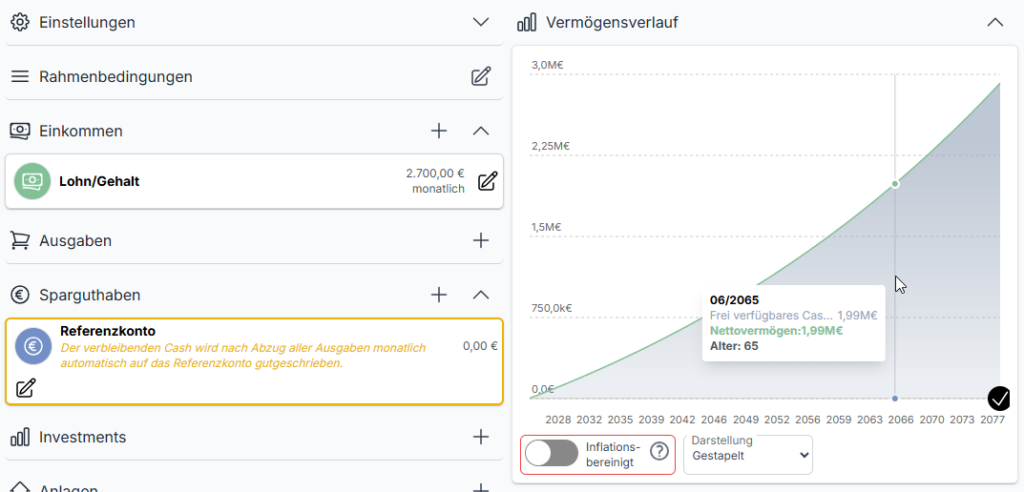This screenshot has height=492, width=1024.
Task: Click the Vermögensverlauf bar chart icon
Action: pos(526,22)
